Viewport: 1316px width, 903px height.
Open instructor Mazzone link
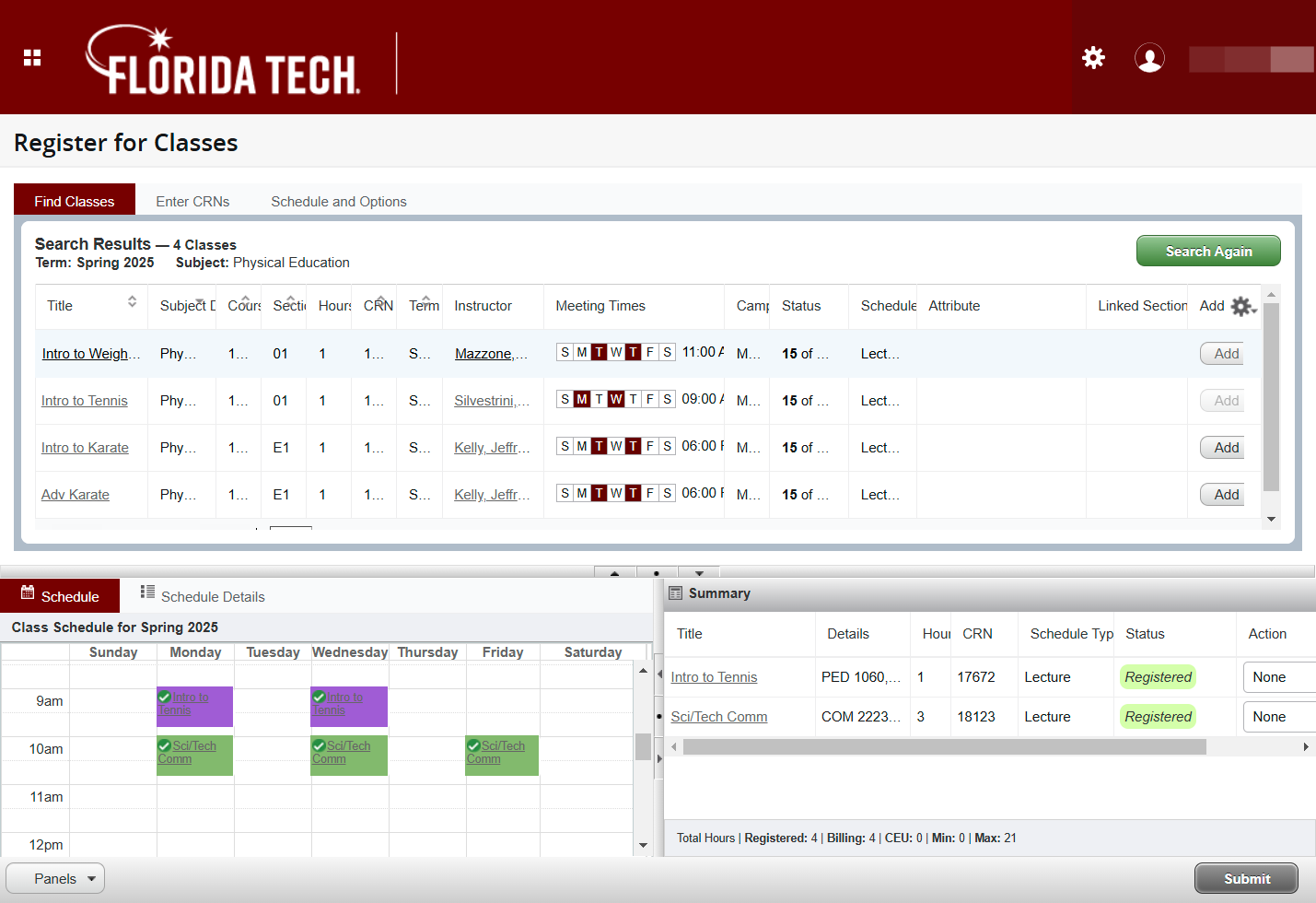click(x=492, y=354)
